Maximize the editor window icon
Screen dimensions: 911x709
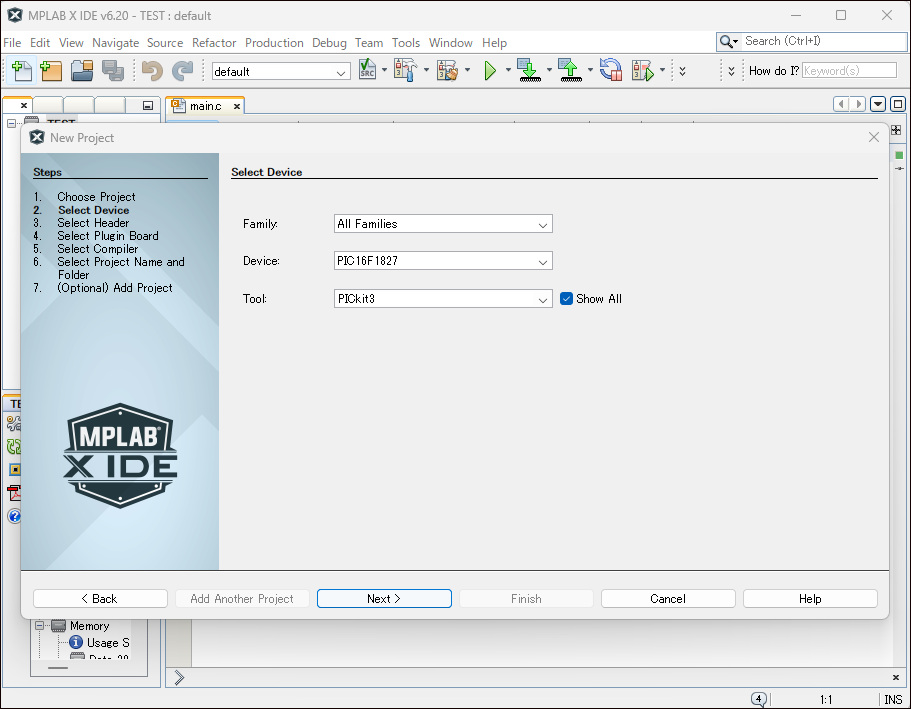click(x=898, y=104)
